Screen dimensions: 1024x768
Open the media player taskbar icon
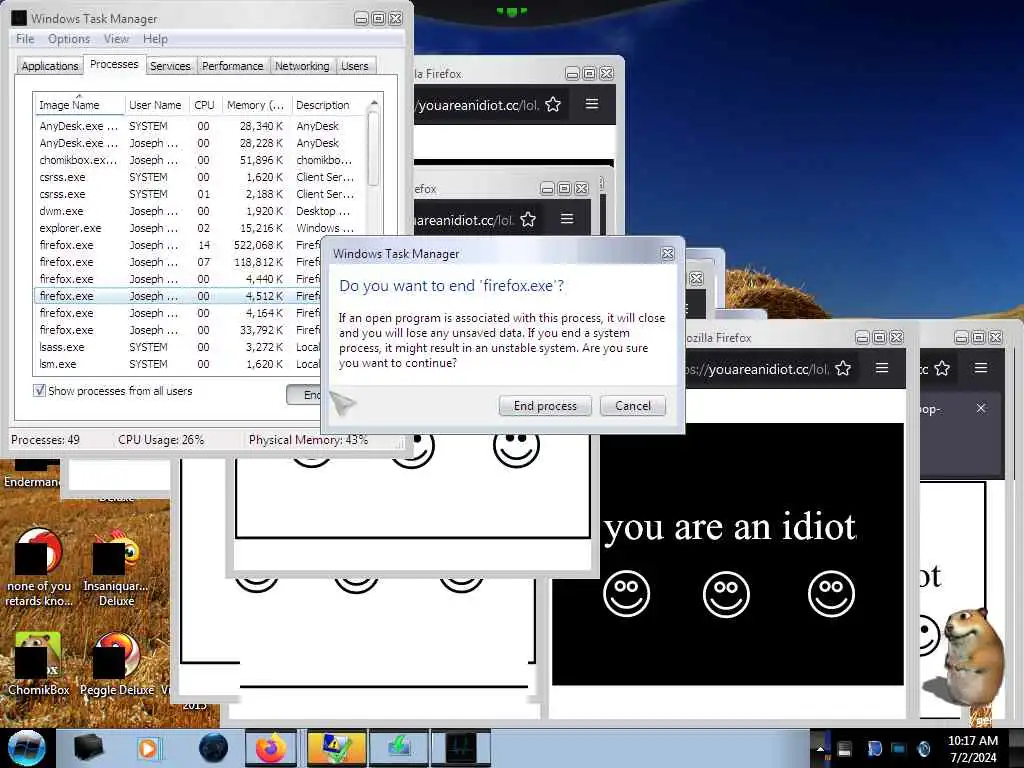pyautogui.click(x=148, y=748)
